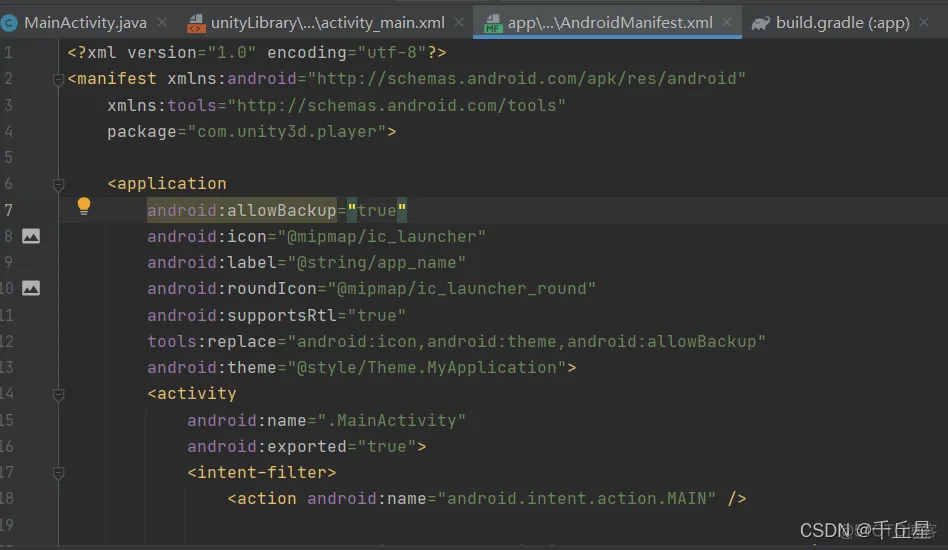Close the build.gradle (:app) tab
This screenshot has height=550, width=948.
[924, 22]
